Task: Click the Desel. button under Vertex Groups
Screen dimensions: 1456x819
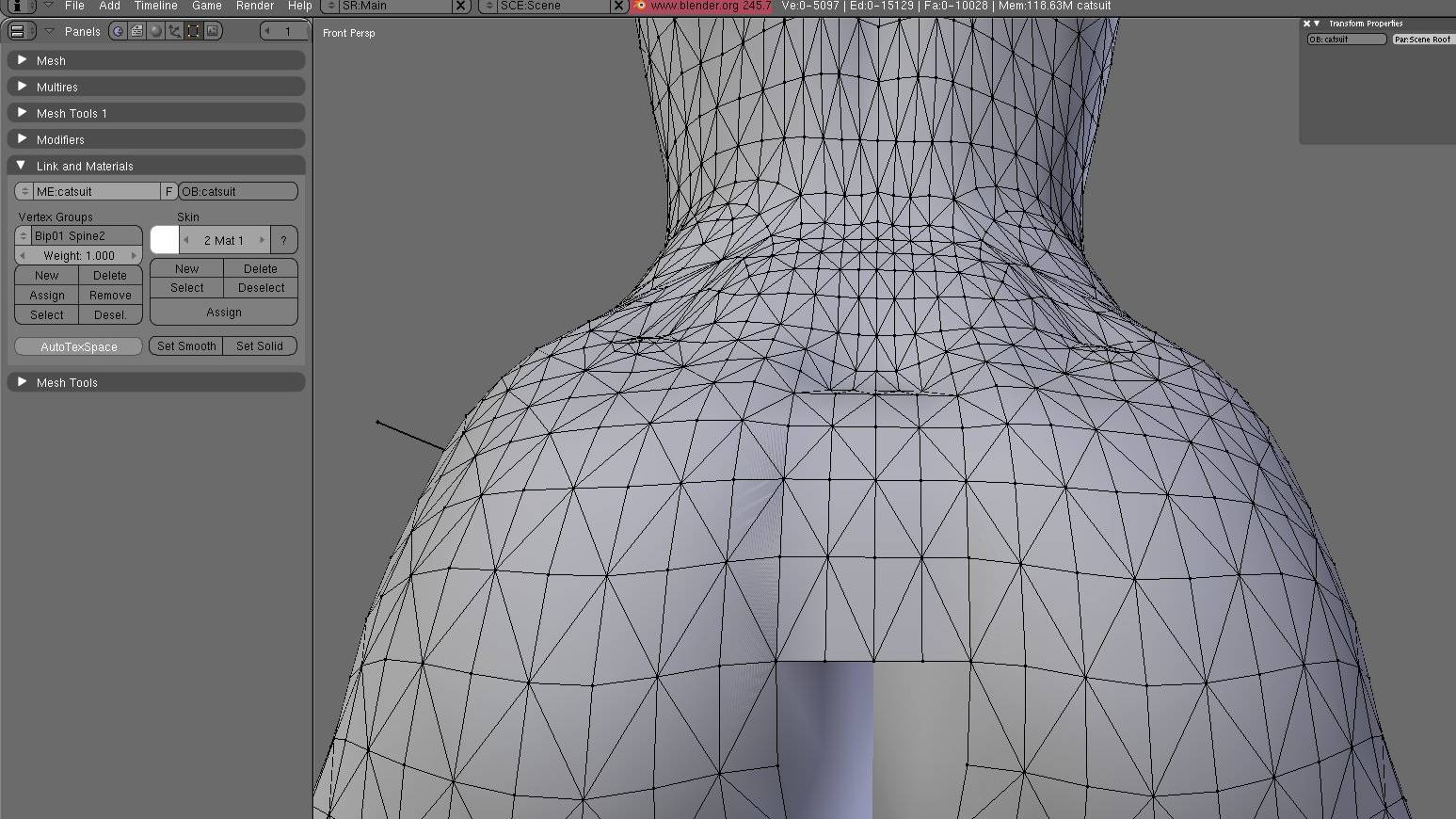Action: pyautogui.click(x=110, y=314)
